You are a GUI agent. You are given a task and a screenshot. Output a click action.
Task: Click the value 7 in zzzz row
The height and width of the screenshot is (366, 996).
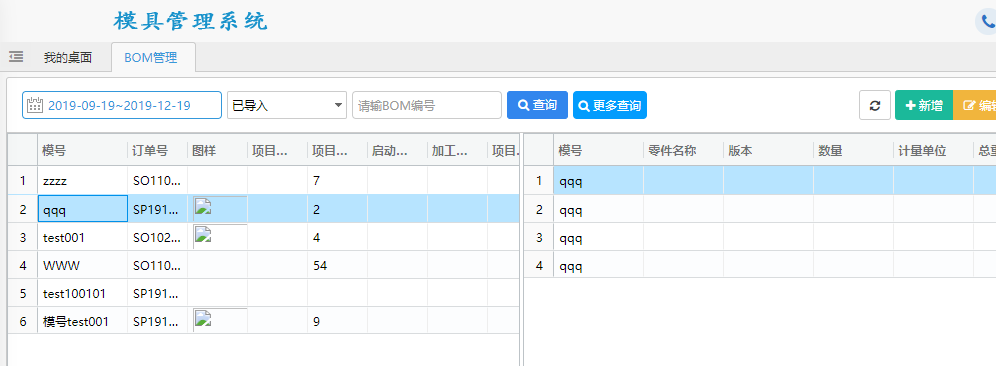pyautogui.click(x=337, y=180)
